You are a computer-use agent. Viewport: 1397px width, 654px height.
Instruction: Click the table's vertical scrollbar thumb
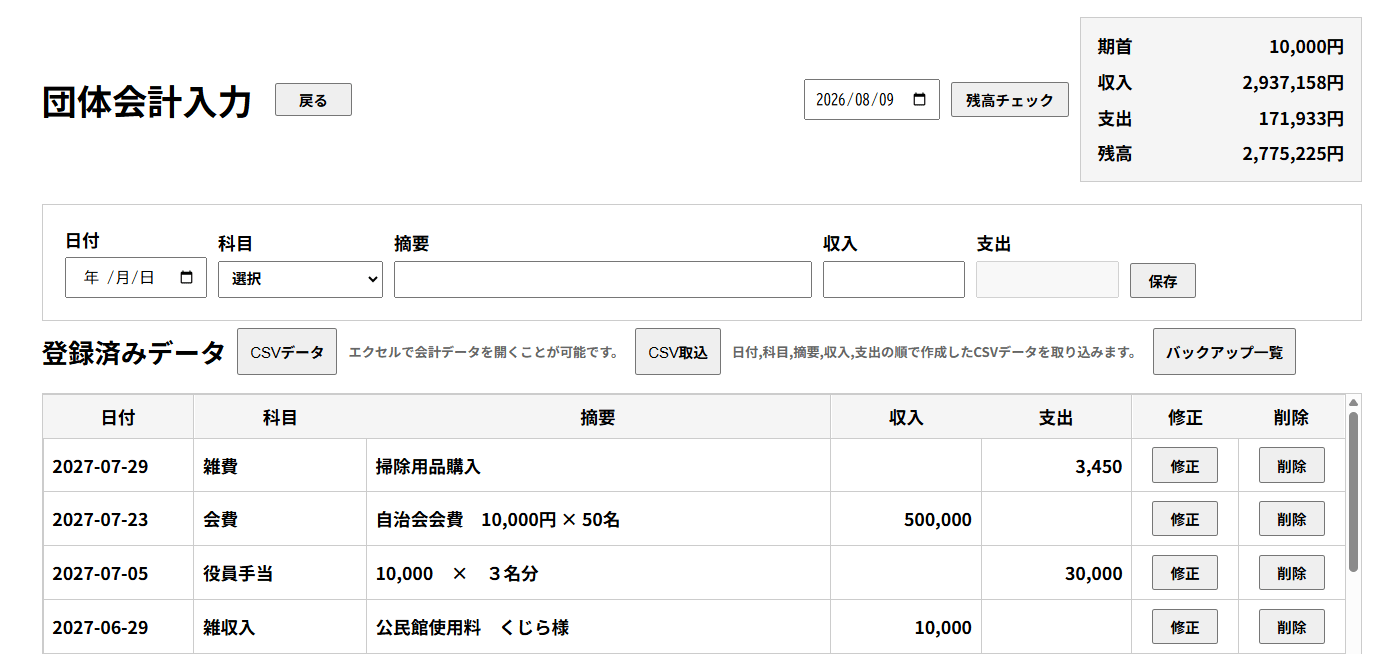coord(1353,492)
